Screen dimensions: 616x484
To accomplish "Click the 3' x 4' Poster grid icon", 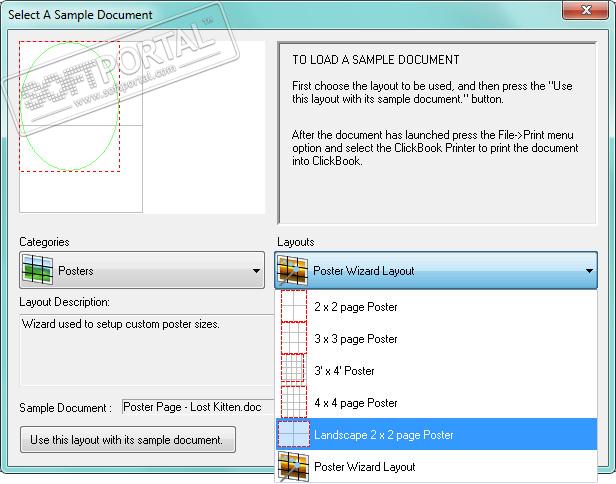I will click(293, 370).
